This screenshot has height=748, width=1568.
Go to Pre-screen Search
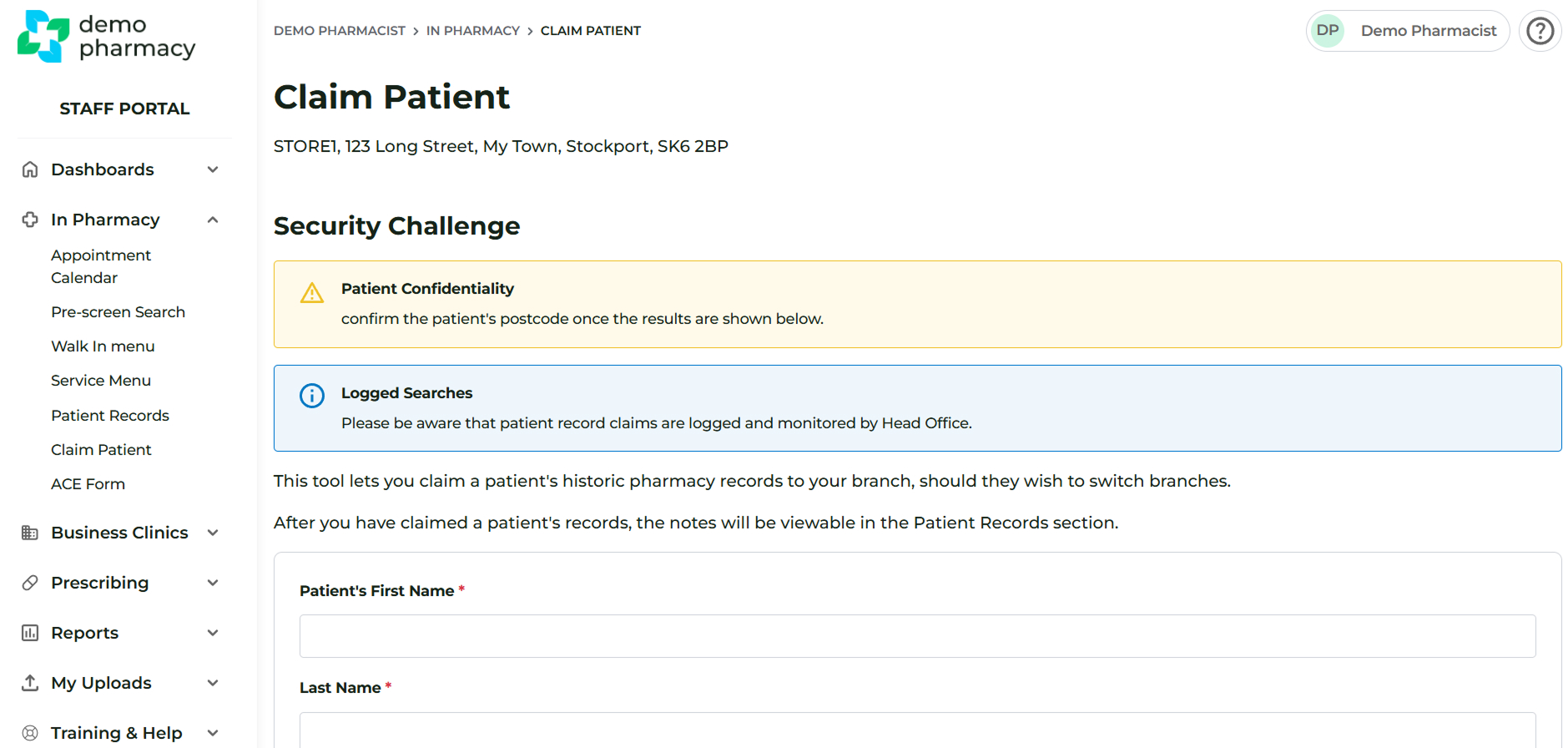click(118, 312)
